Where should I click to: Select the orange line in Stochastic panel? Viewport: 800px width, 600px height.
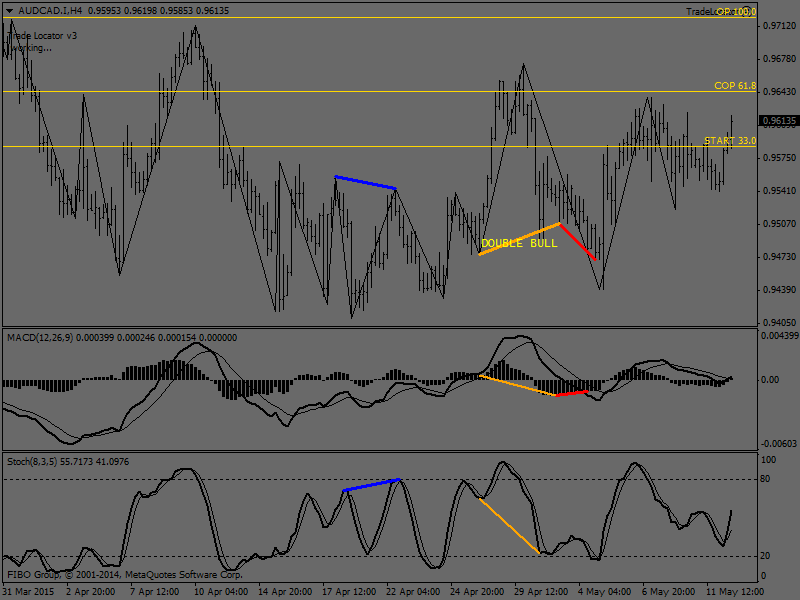point(510,525)
